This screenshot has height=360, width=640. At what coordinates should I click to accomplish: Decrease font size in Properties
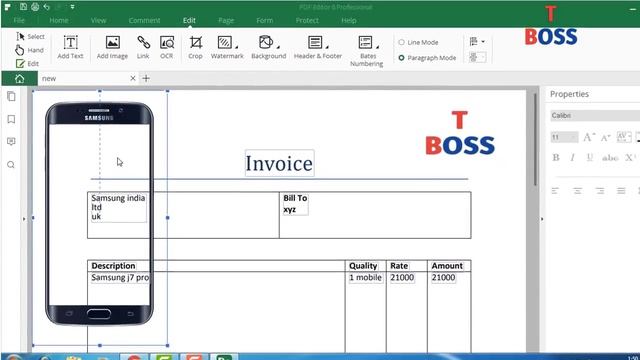click(605, 138)
